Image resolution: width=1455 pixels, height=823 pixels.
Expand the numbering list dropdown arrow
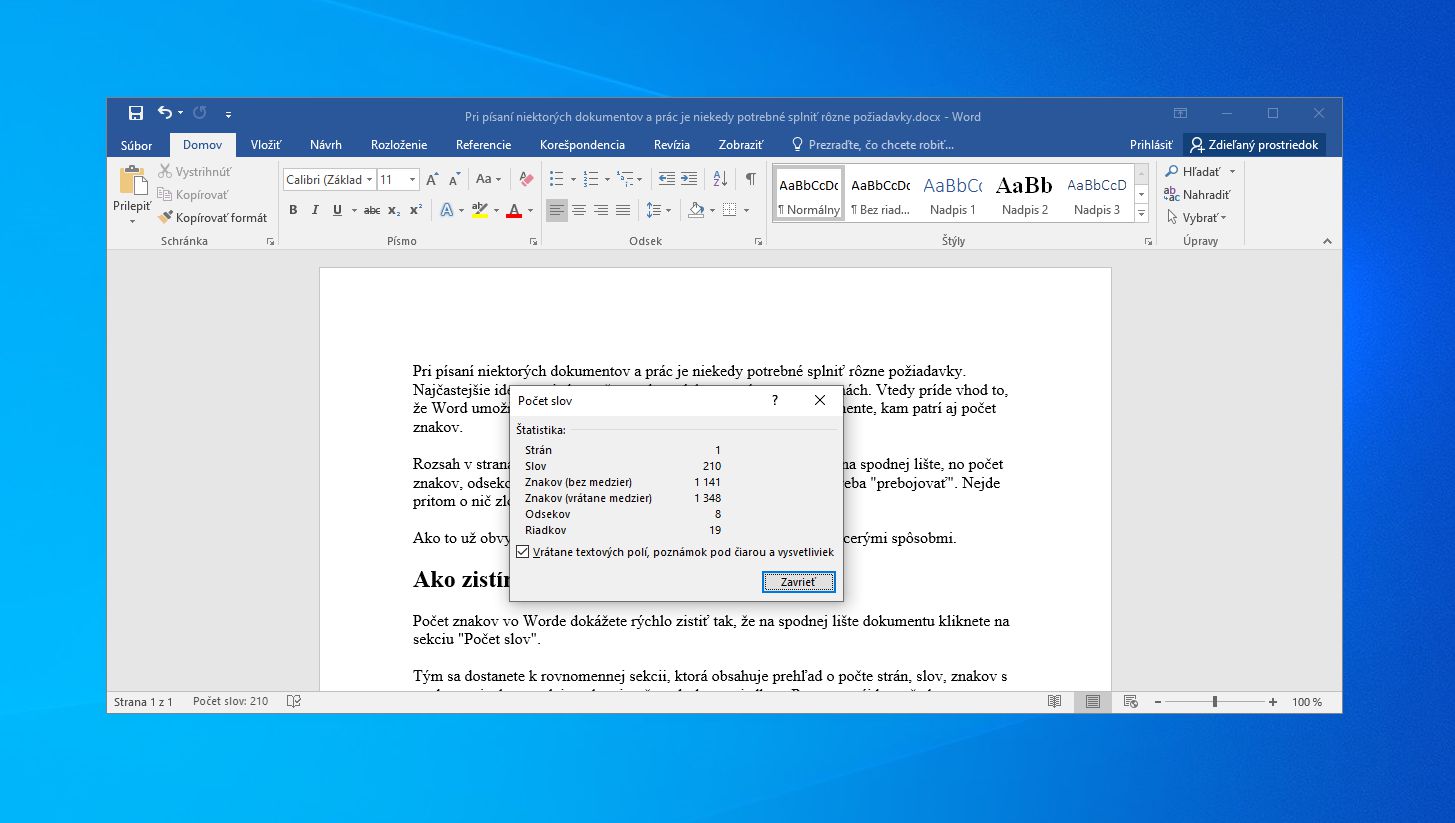pyautogui.click(x=606, y=179)
